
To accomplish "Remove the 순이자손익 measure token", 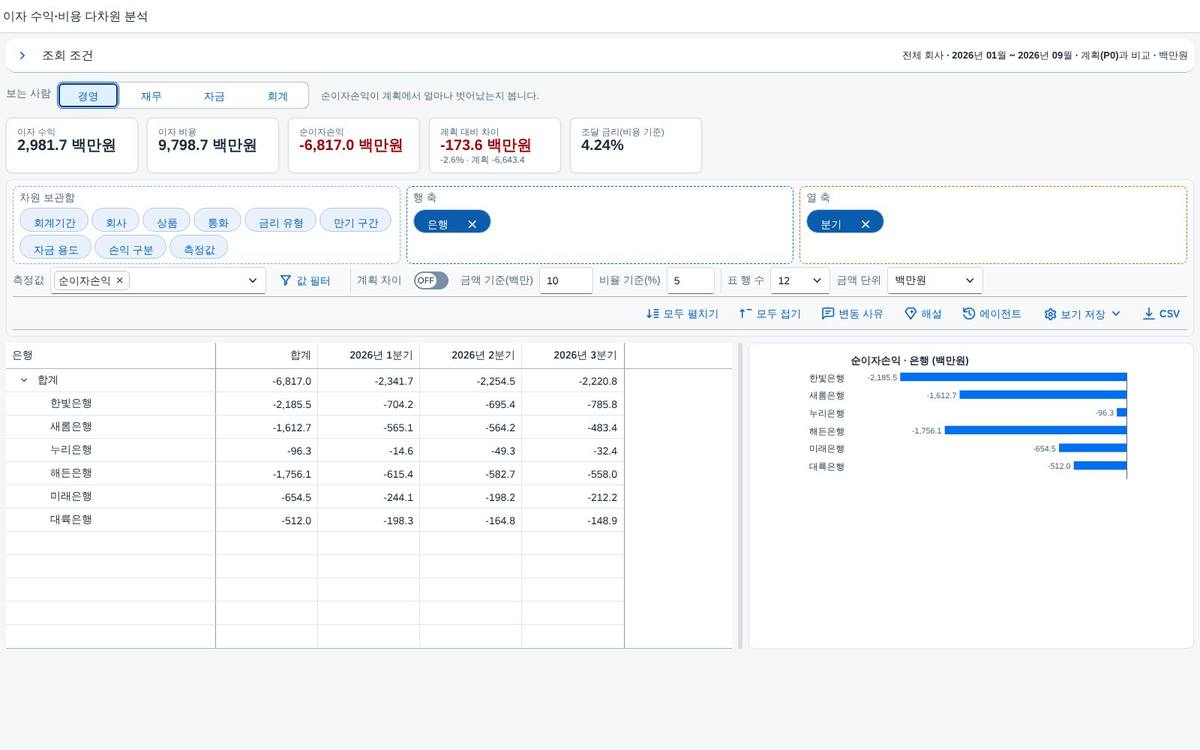I will pyautogui.click(x=120, y=281).
